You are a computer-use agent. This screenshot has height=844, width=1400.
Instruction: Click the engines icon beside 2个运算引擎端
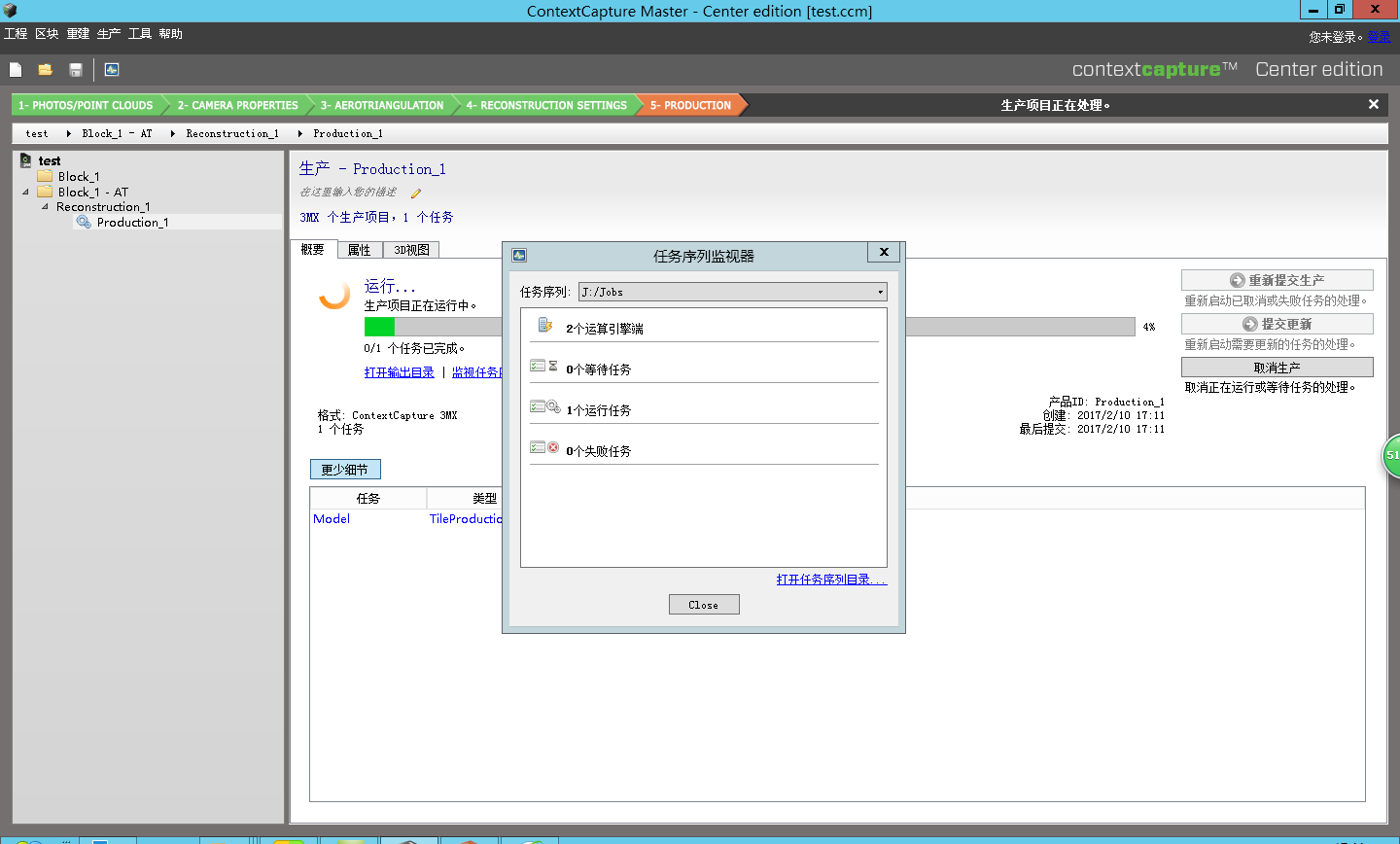coord(545,326)
